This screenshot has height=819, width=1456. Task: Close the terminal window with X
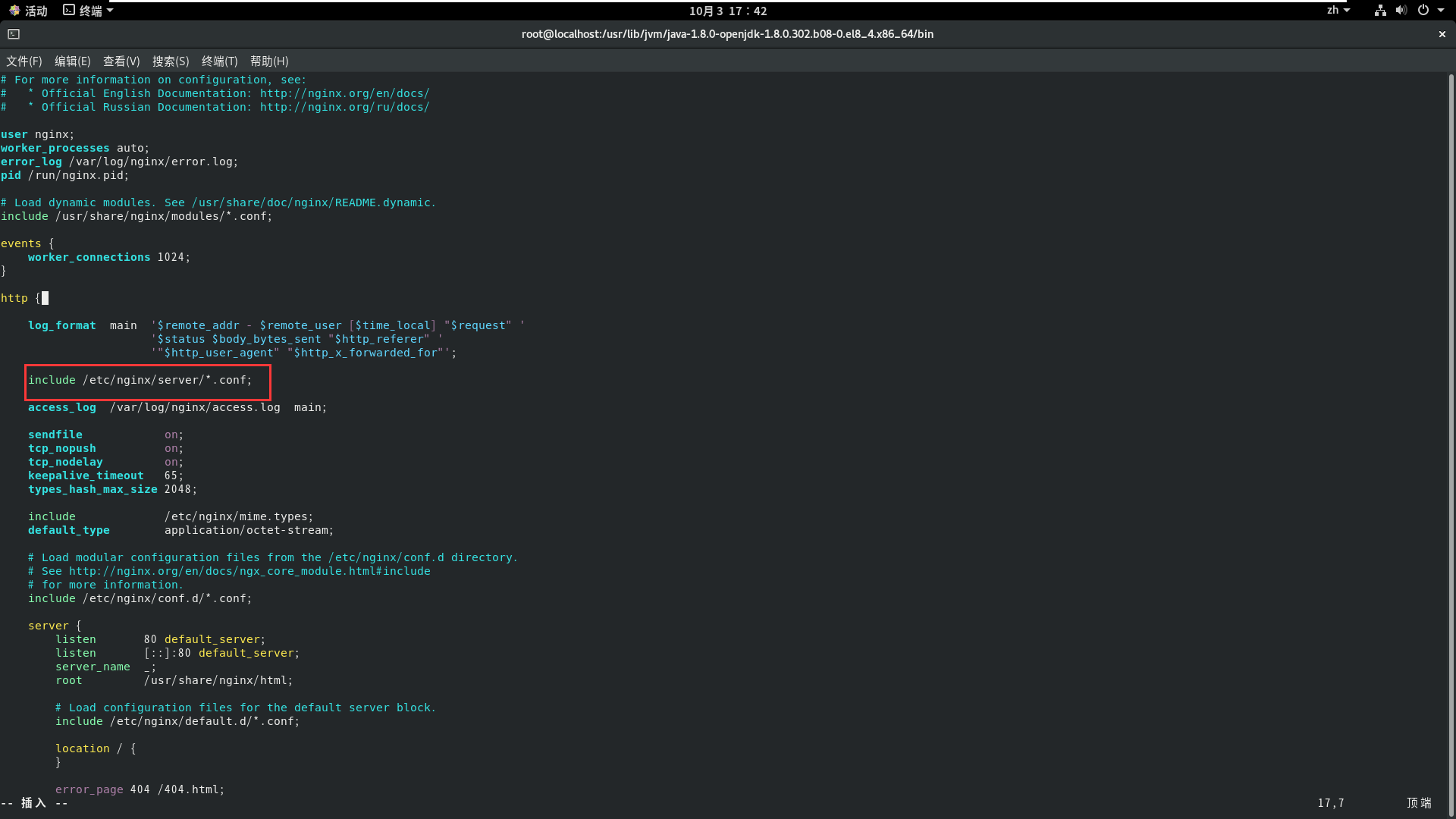pyautogui.click(x=1442, y=34)
